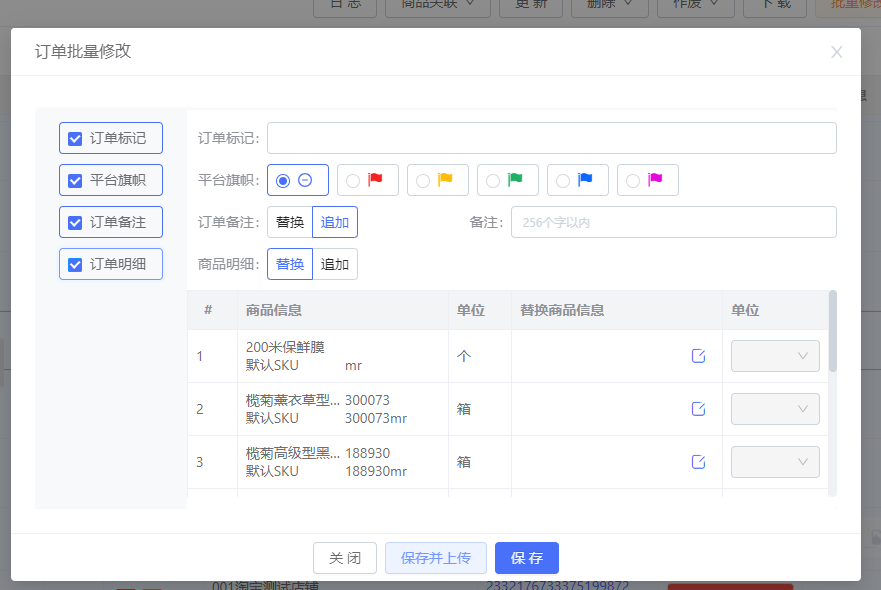Select the red platform flag
This screenshot has height=590, width=881.
point(367,180)
